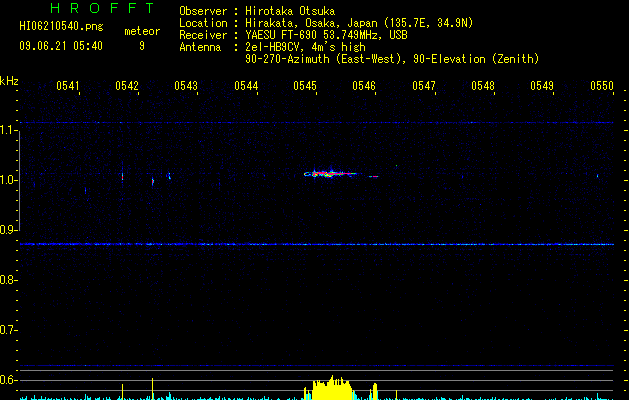
Task: Click the long meteor echo near 0545
Action: pos(330,173)
